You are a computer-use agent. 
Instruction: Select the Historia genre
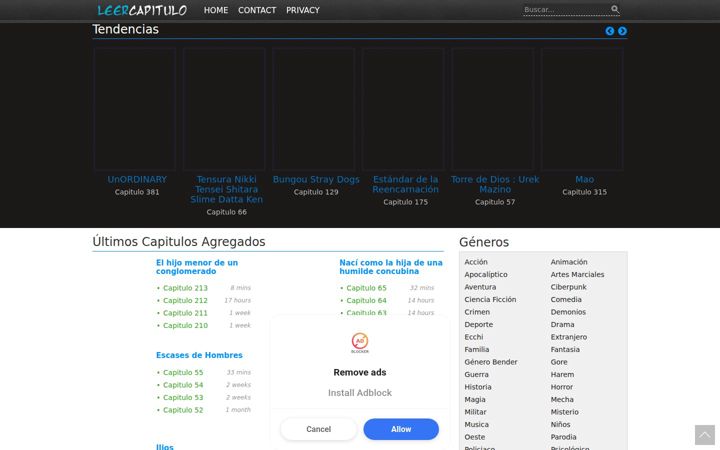point(478,387)
